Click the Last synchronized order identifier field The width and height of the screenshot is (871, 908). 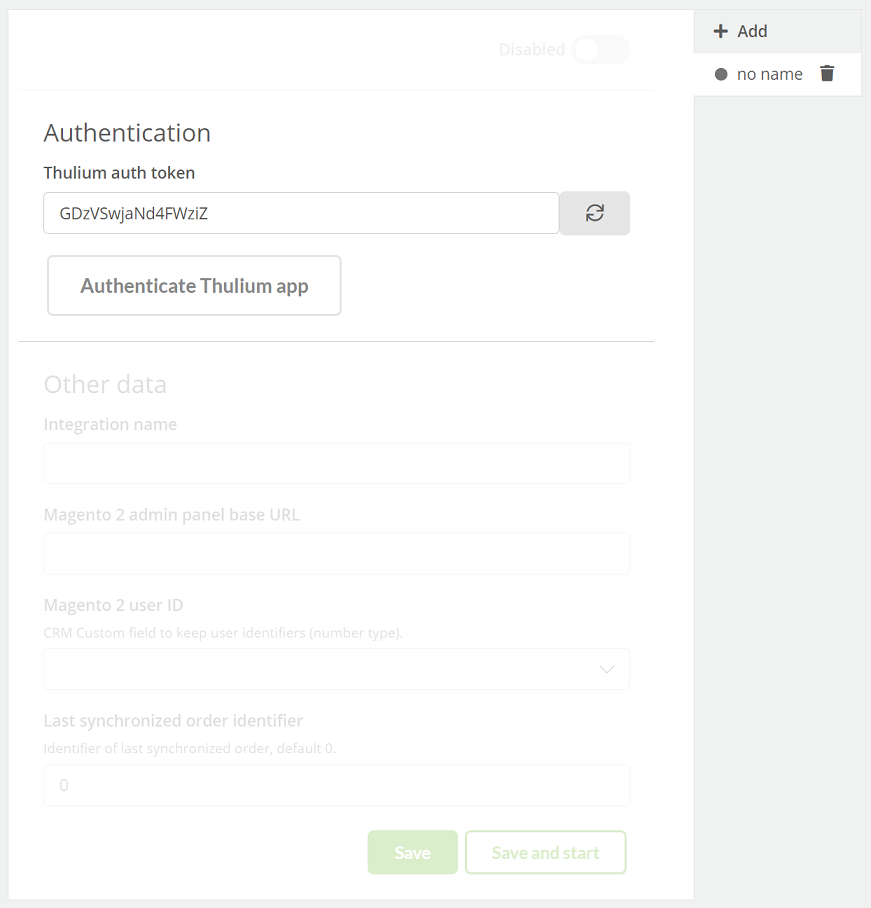336,785
